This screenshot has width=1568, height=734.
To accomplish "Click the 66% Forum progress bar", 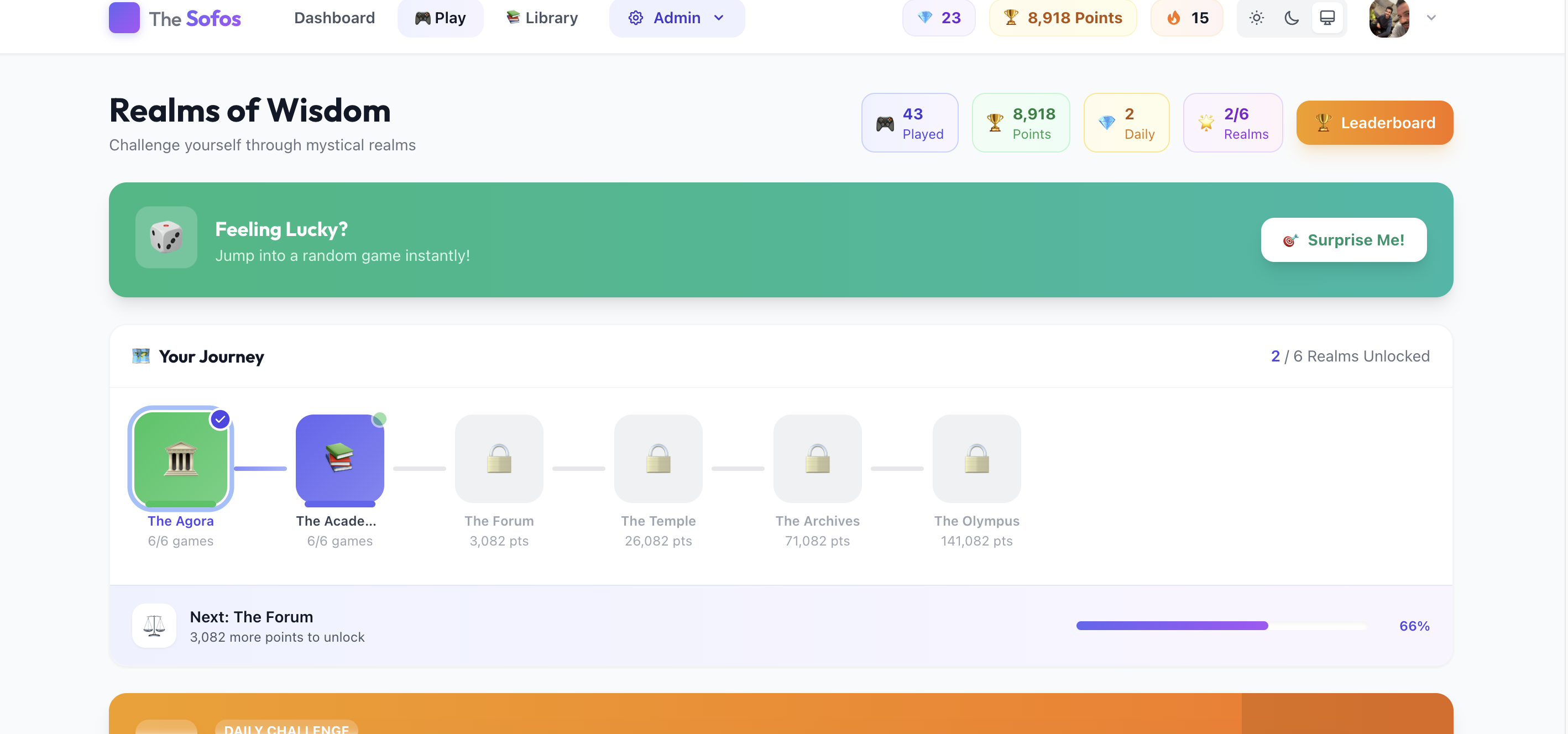I will 1221,626.
